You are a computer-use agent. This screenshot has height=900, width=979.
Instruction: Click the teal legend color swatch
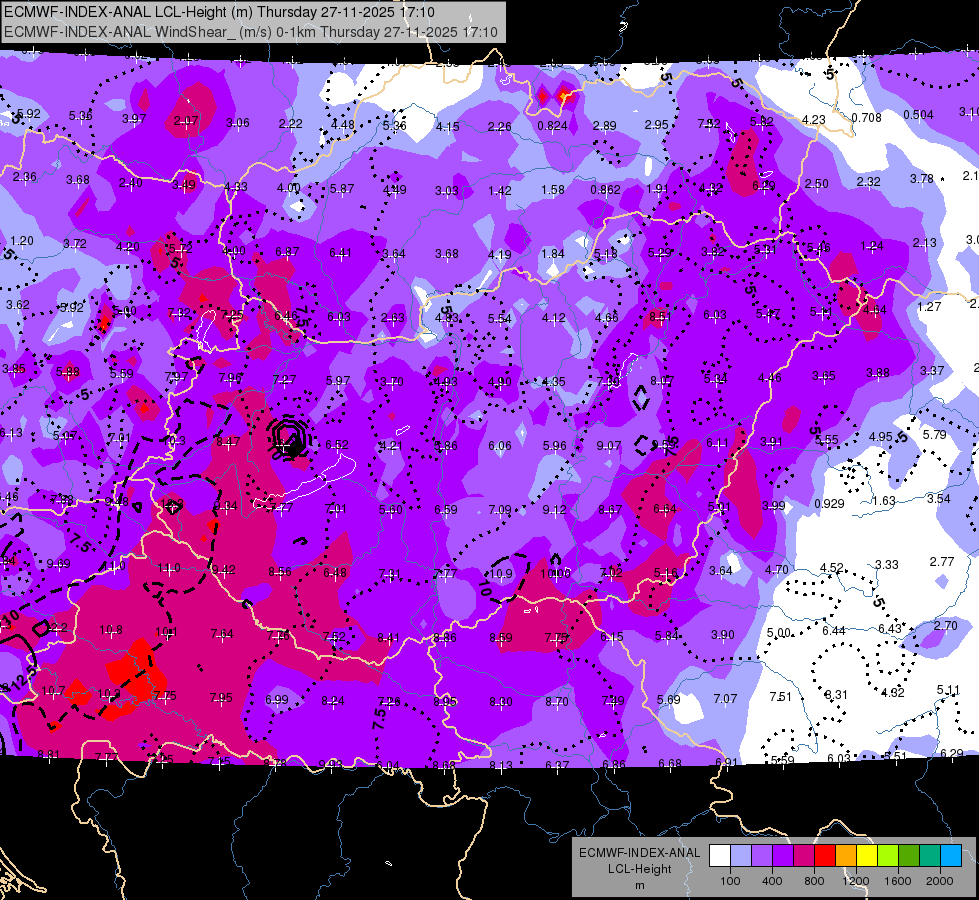click(x=930, y=856)
